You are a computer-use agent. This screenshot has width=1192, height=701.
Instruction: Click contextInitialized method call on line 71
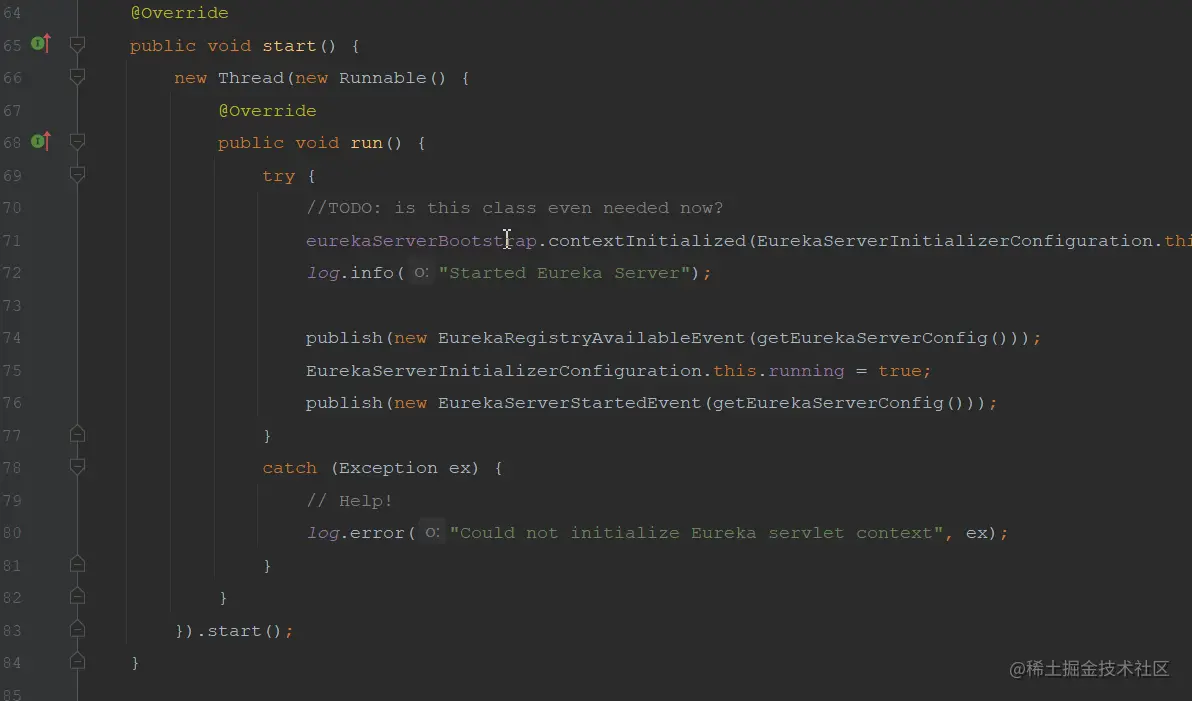click(647, 240)
